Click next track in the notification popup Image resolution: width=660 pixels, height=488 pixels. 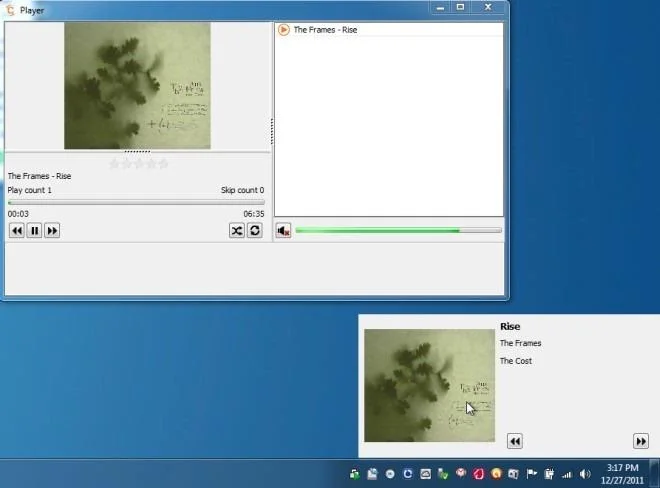(x=641, y=441)
